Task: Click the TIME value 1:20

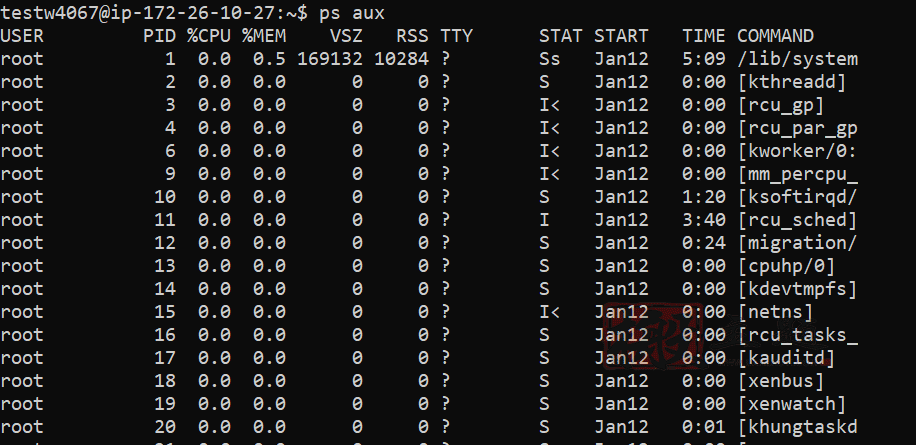Action: (x=704, y=197)
